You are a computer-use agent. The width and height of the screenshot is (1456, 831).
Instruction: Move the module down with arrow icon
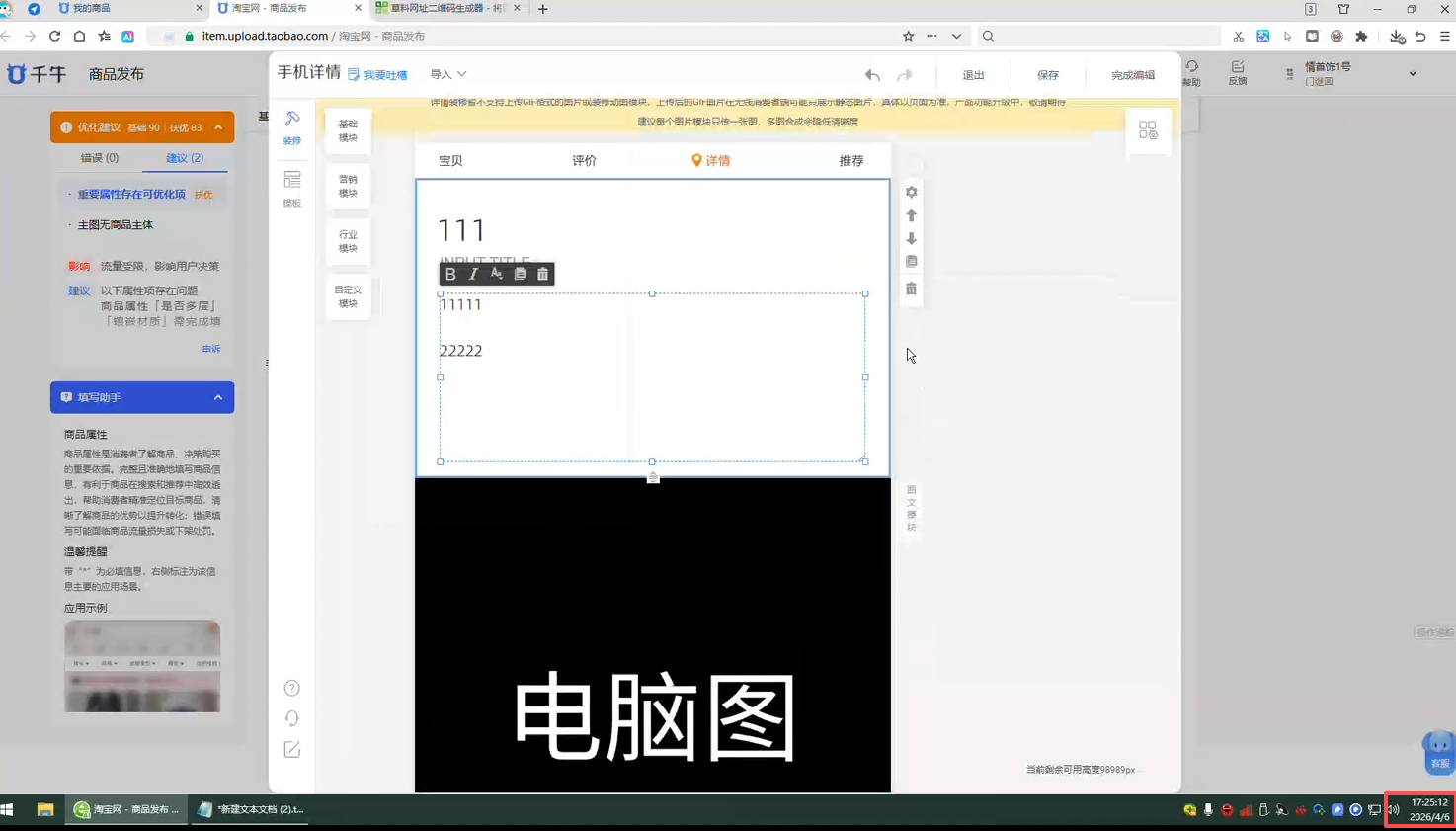tap(911, 239)
